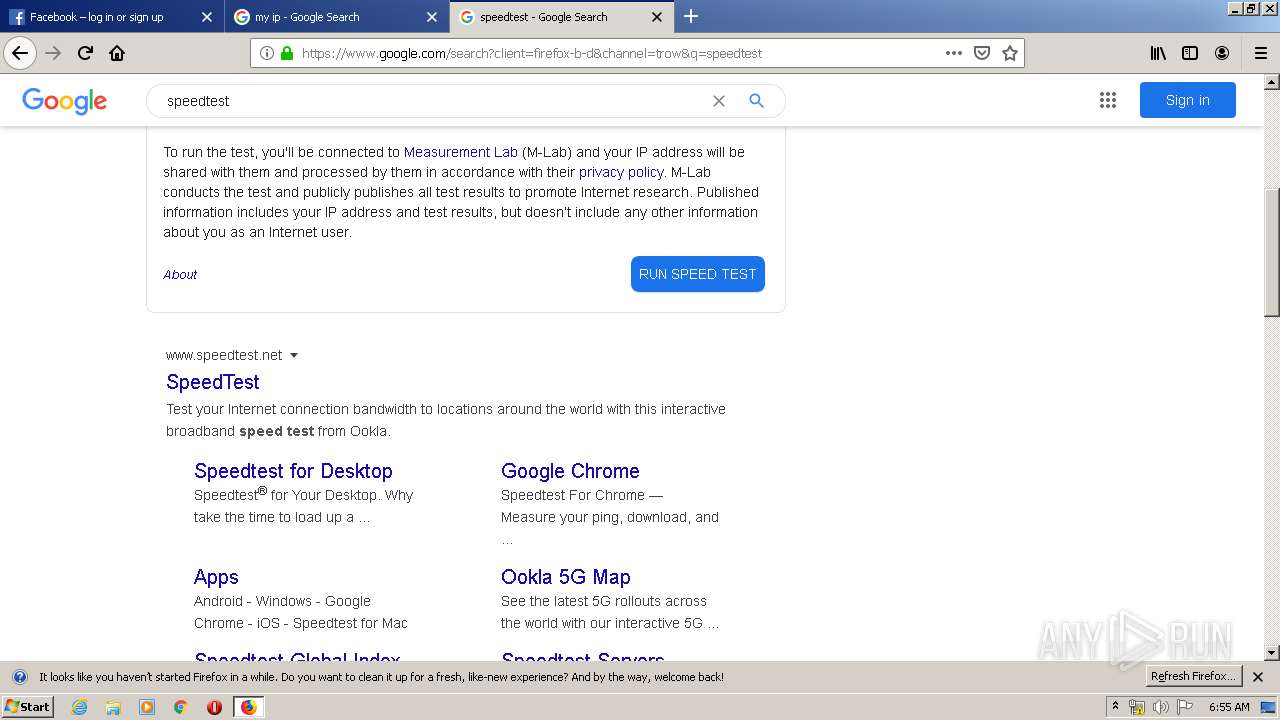This screenshot has height=720, width=1280.
Task: Open the Speedtest for Desktop link
Action: pyautogui.click(x=293, y=471)
